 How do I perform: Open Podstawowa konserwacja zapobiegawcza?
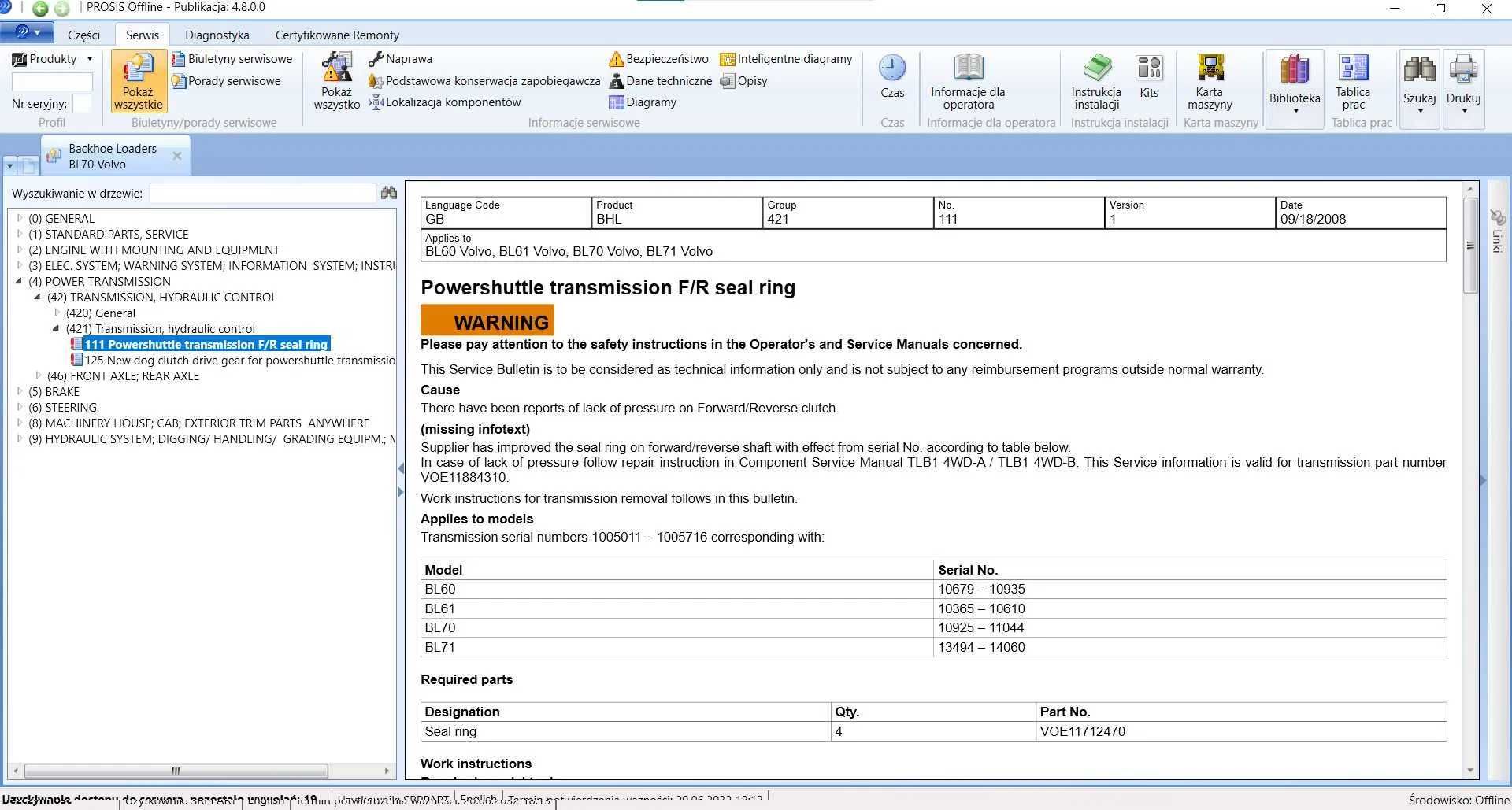484,81
